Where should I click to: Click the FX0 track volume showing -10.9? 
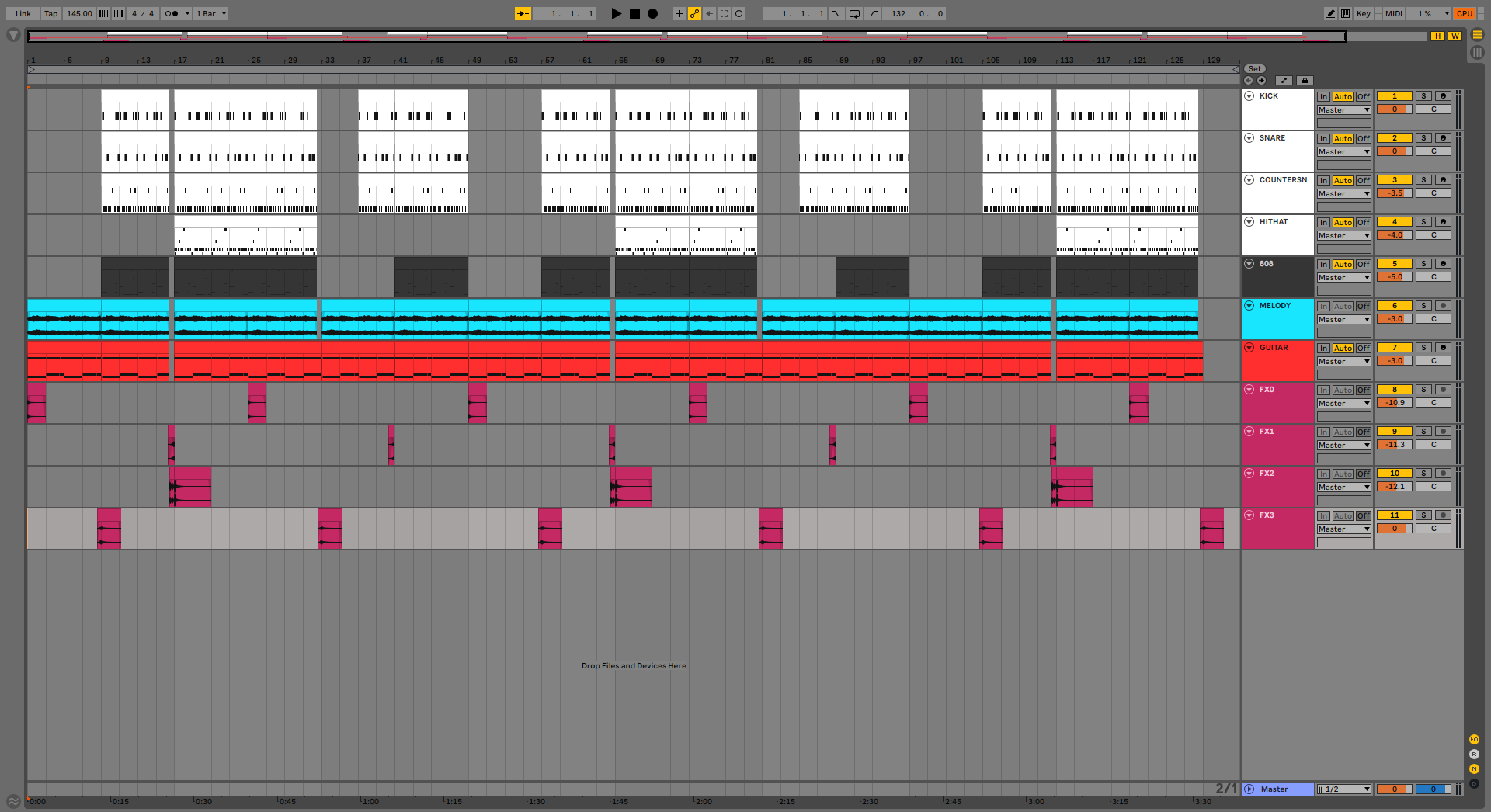pos(1395,403)
